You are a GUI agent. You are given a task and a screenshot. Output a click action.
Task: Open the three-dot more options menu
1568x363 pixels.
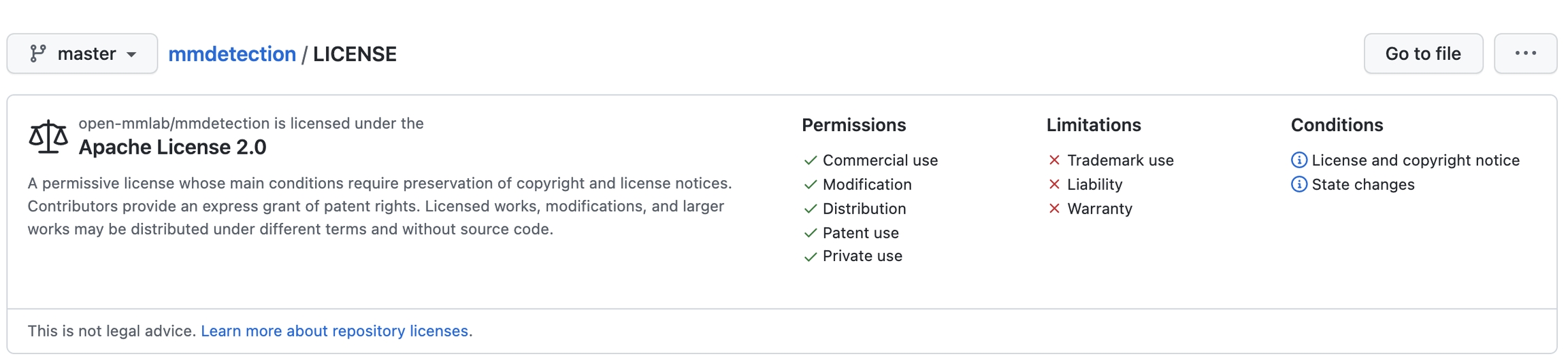point(1524,54)
